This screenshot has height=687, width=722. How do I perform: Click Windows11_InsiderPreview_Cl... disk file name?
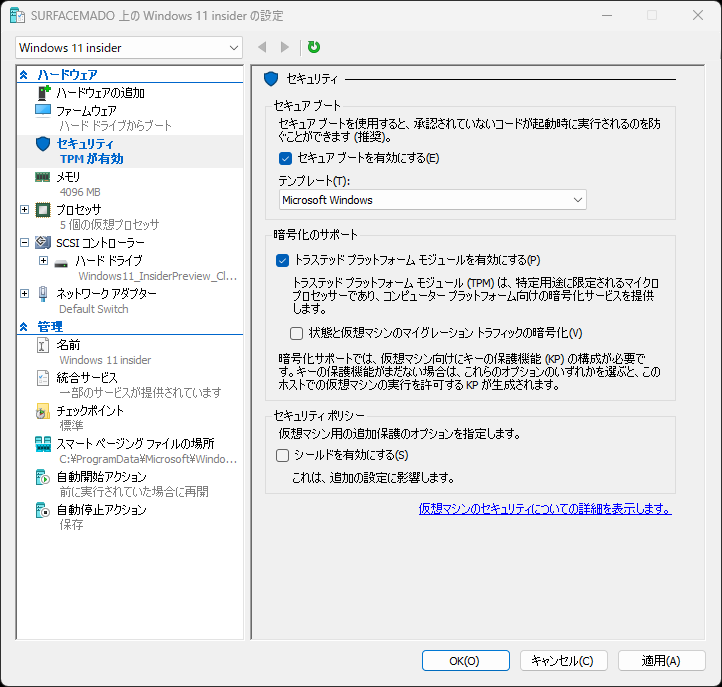coord(158,276)
